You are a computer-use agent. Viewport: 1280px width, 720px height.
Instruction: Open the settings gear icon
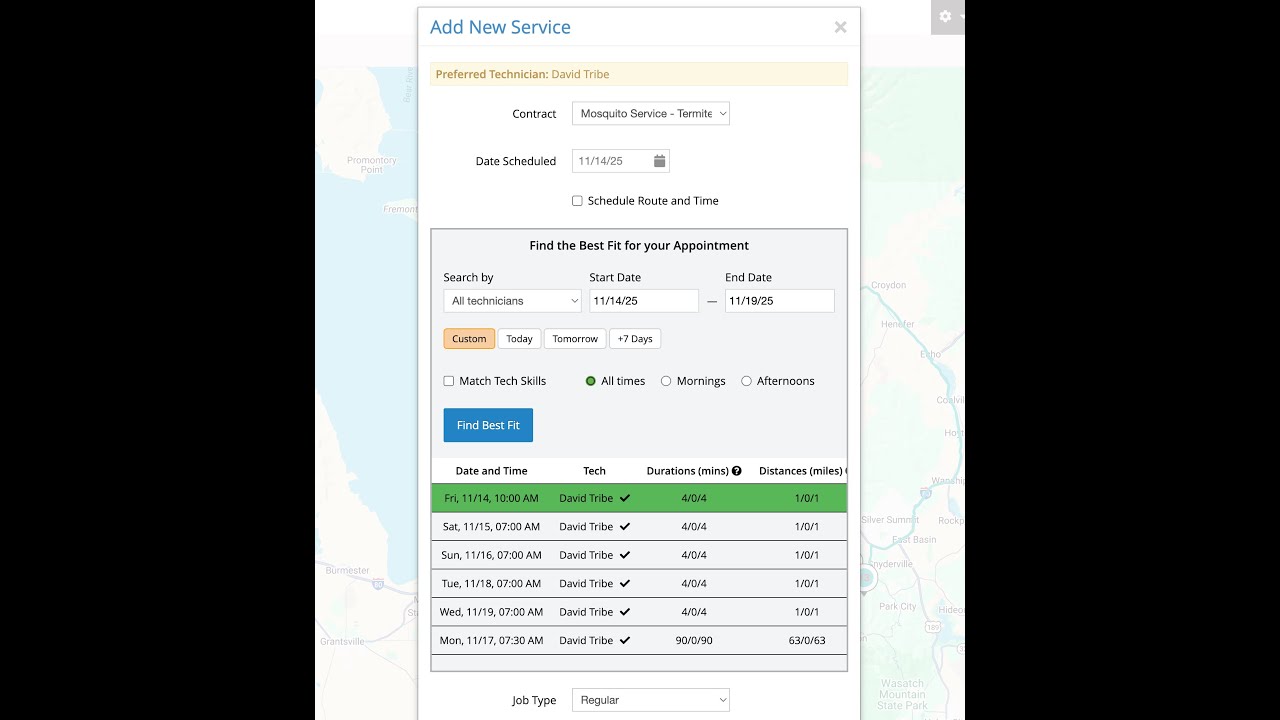pyautogui.click(x=946, y=16)
